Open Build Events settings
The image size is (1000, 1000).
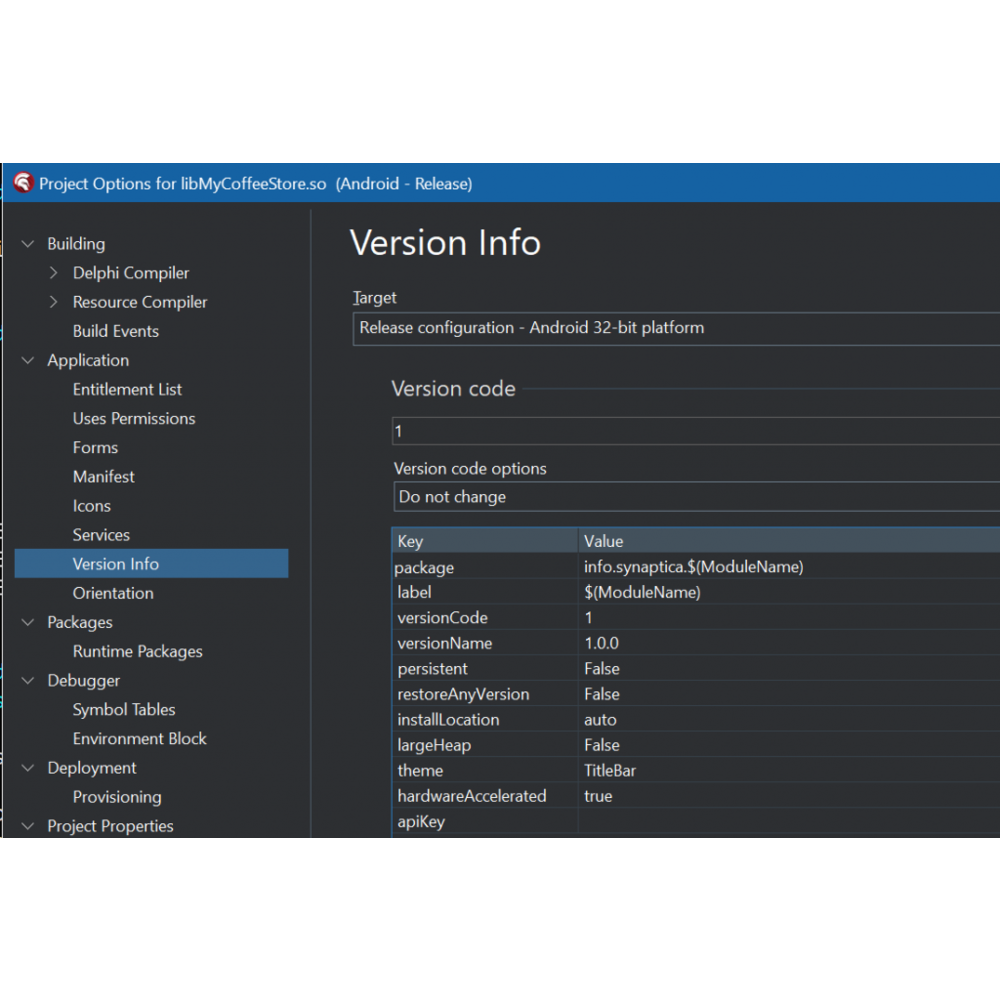(x=116, y=331)
